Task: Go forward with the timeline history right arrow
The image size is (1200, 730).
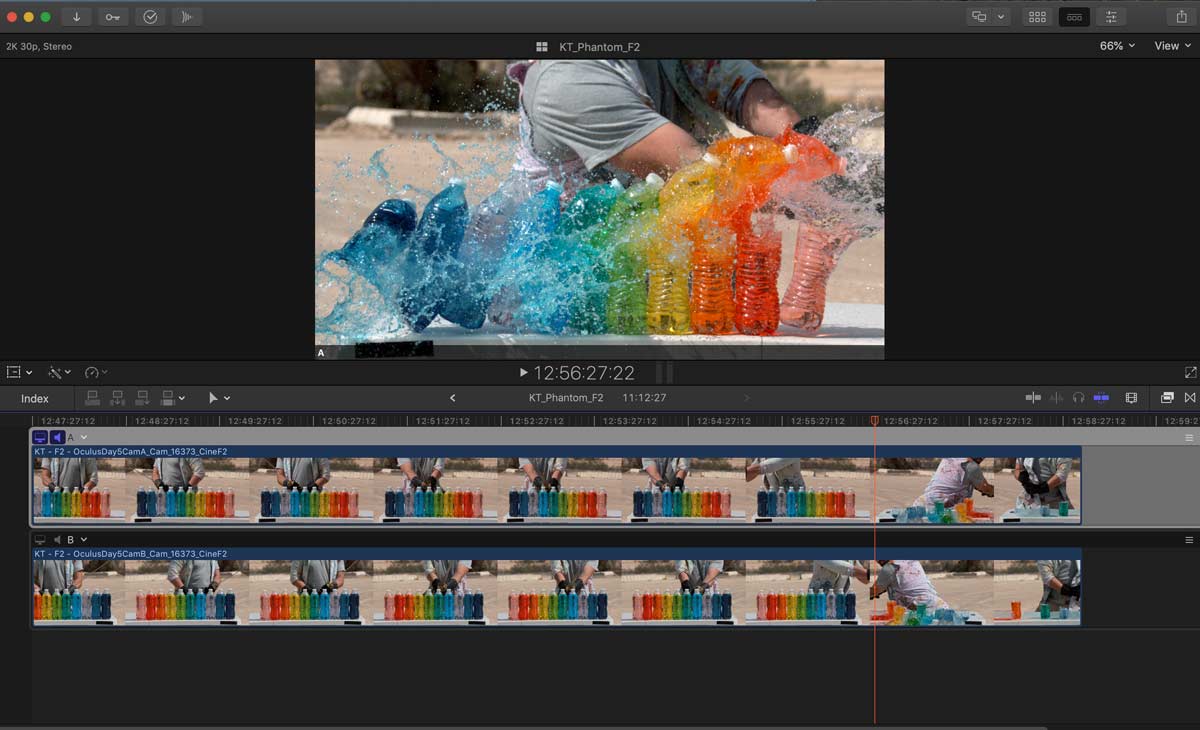Action: (746, 398)
